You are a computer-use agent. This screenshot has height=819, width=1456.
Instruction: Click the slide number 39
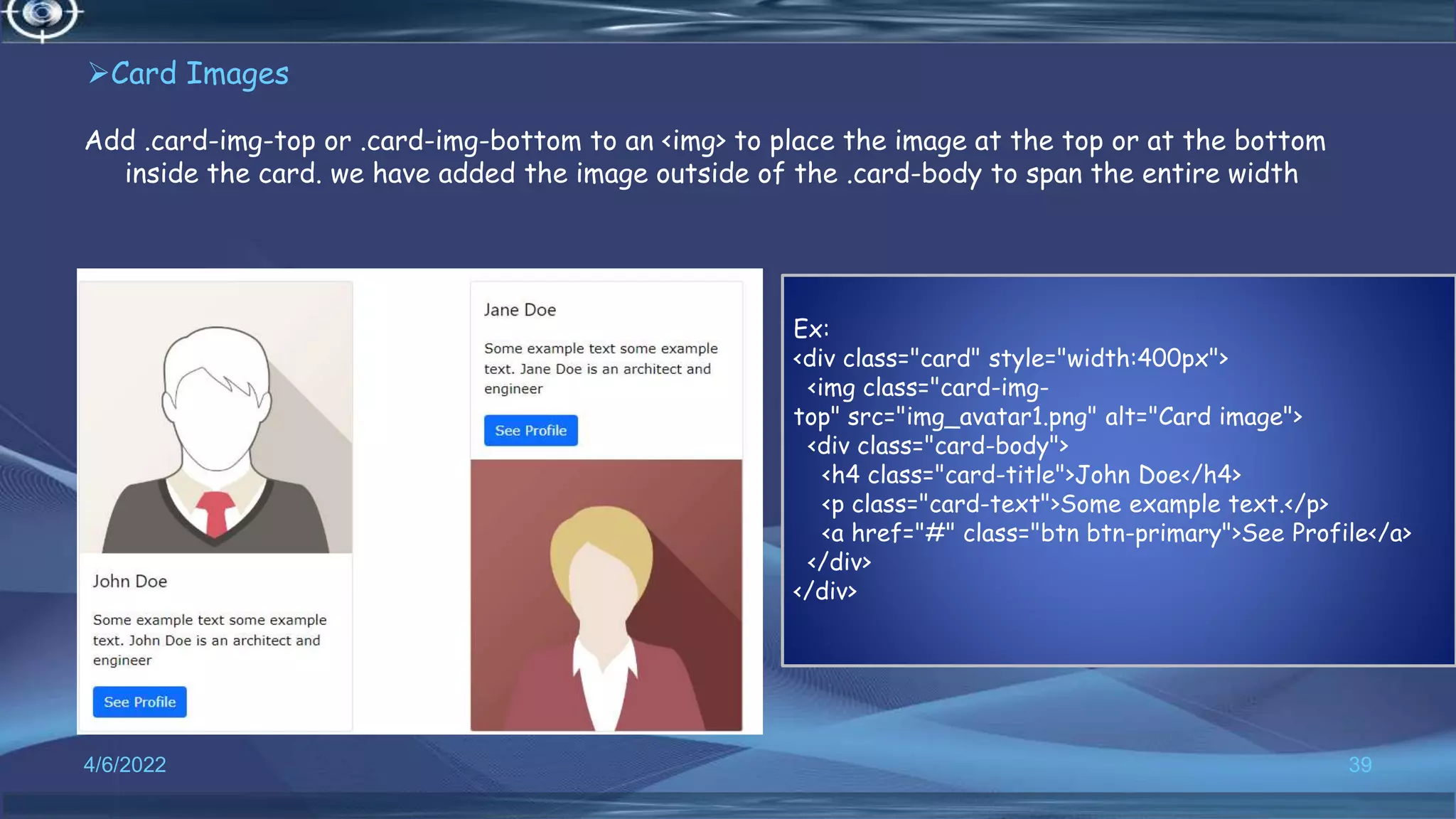1360,764
